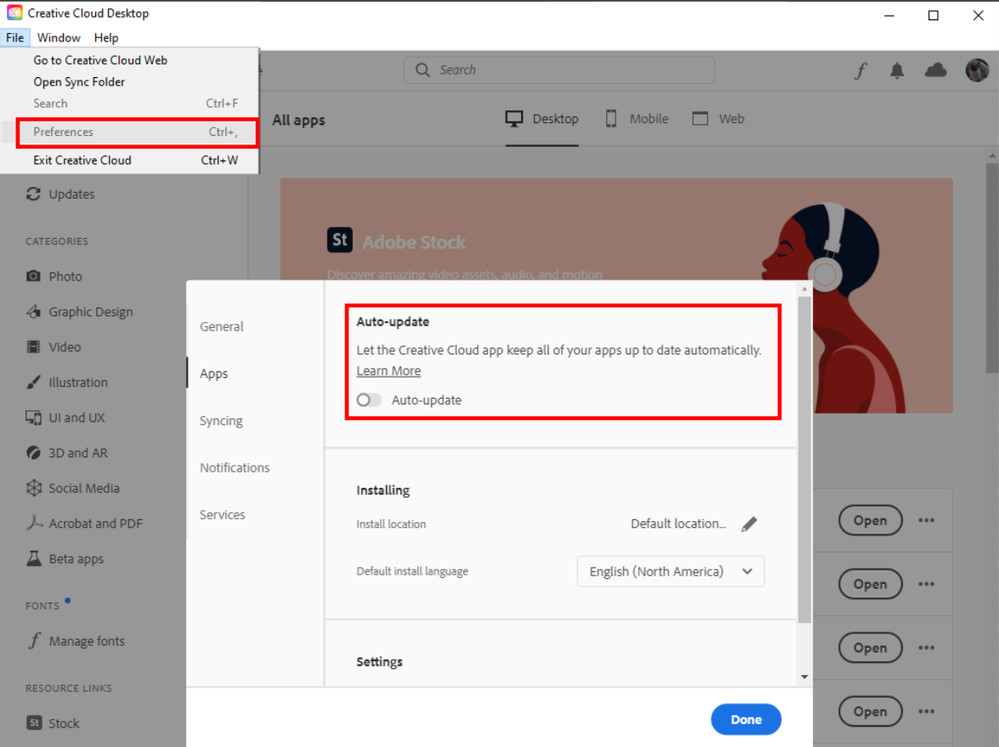
Task: Switch to the Notifications preferences tab
Action: pos(234,467)
